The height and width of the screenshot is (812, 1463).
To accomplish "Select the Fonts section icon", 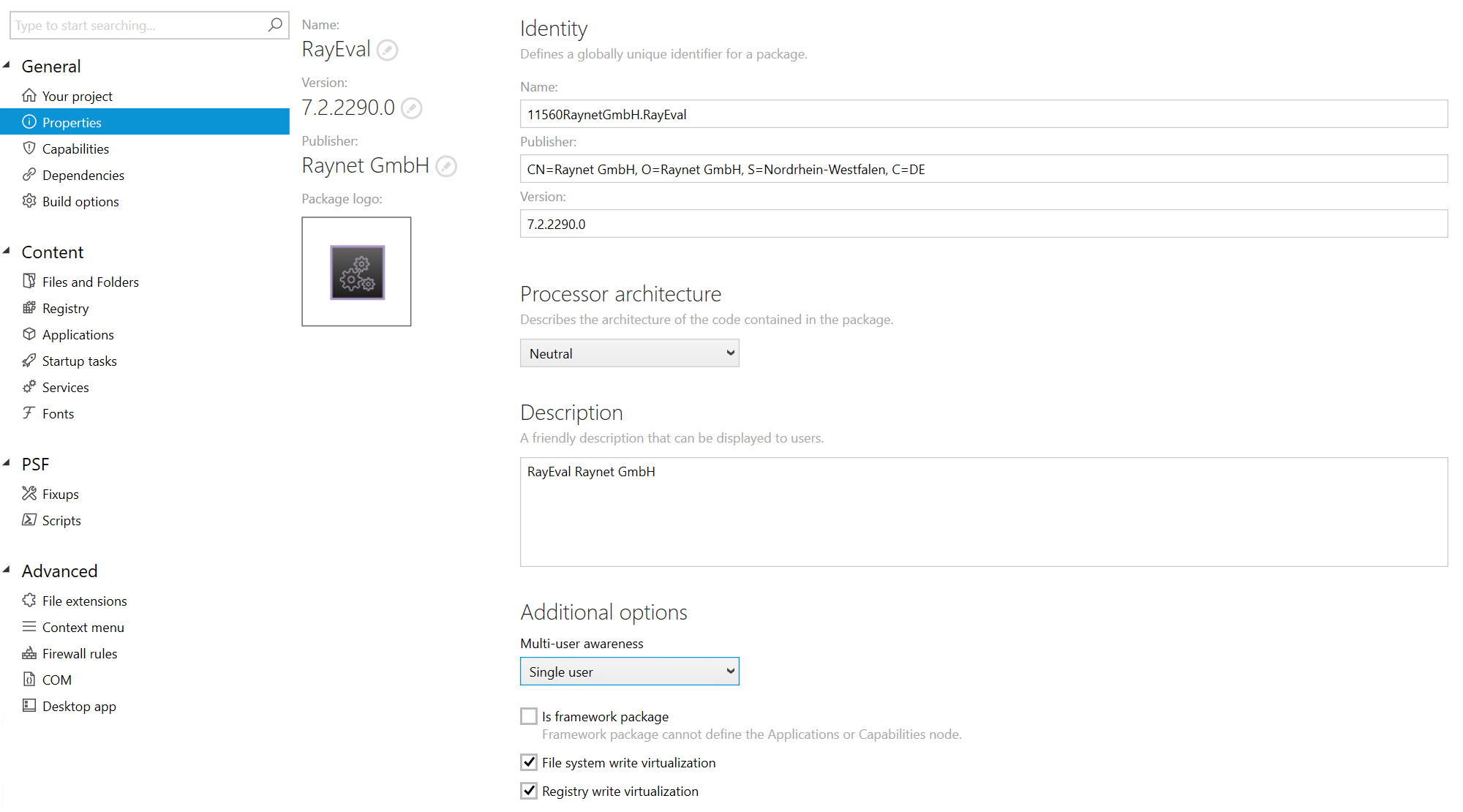I will click(29, 413).
